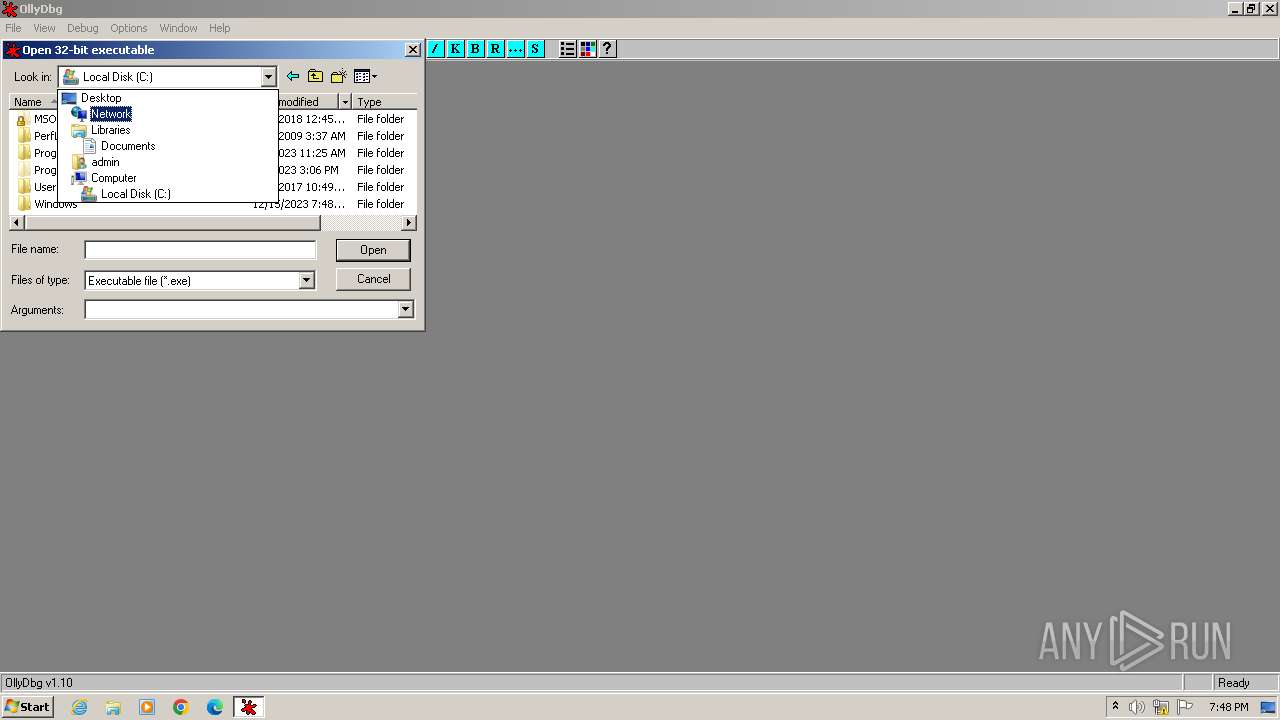Collapse the Look in dropdown arrow

pyautogui.click(x=268, y=77)
